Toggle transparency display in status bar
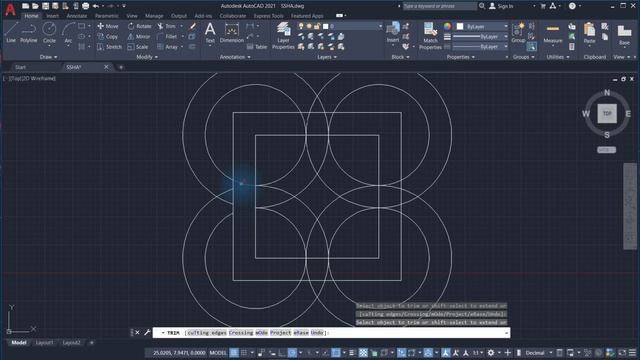 coord(363,353)
